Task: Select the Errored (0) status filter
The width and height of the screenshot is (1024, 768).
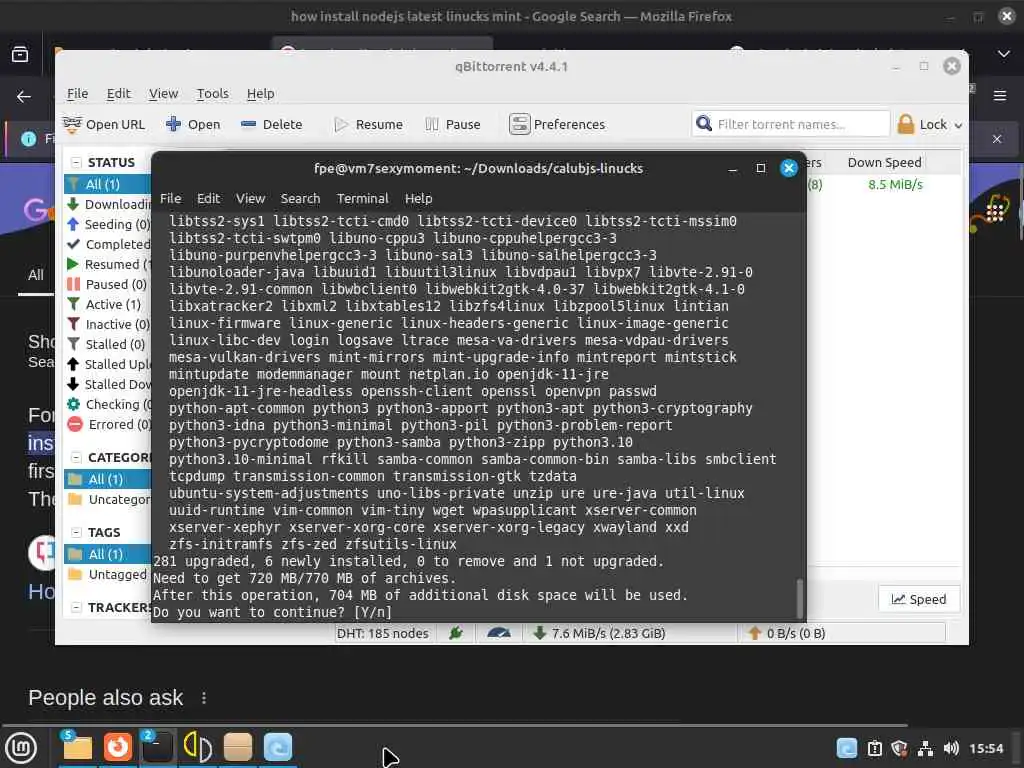Action: click(x=108, y=424)
